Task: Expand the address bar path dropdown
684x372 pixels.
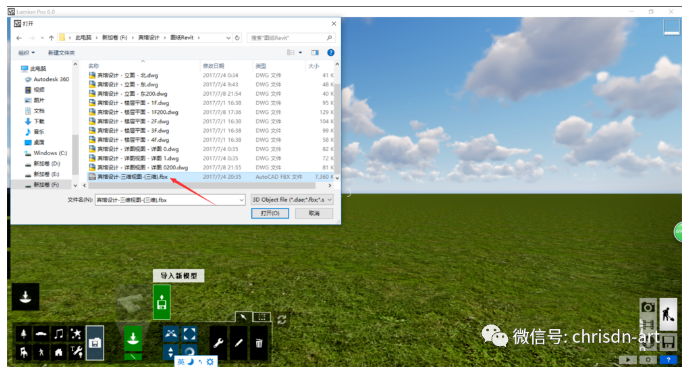Action: [x=228, y=38]
